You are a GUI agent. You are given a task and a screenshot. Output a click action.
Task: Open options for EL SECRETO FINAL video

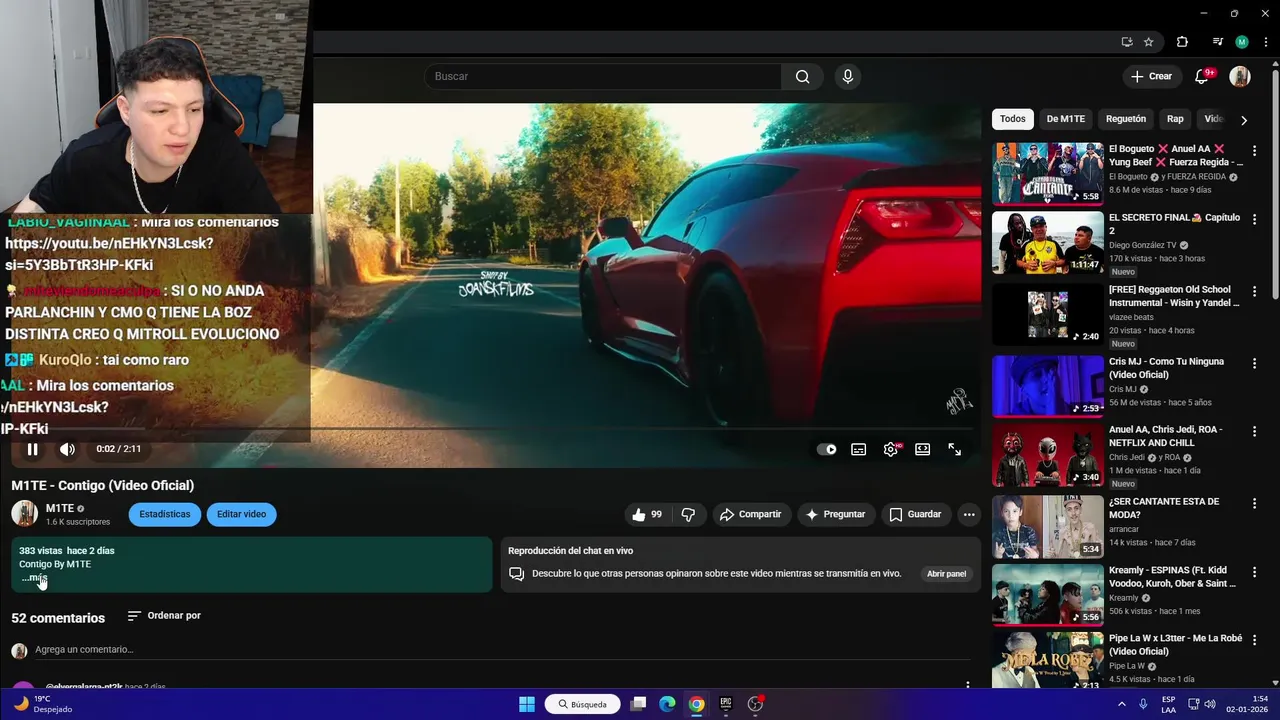tap(1254, 219)
